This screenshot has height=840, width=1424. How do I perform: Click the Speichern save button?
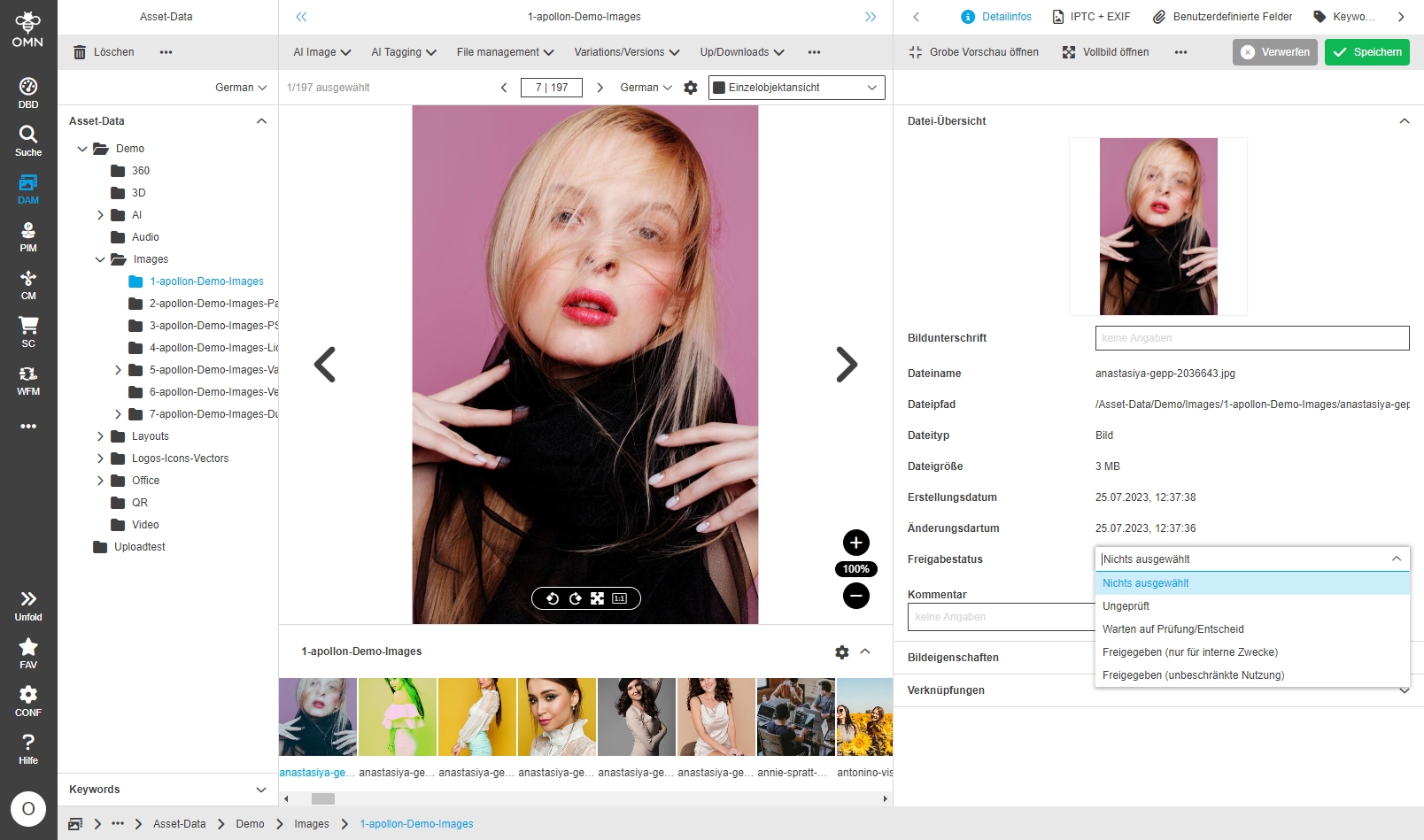[x=1367, y=52]
